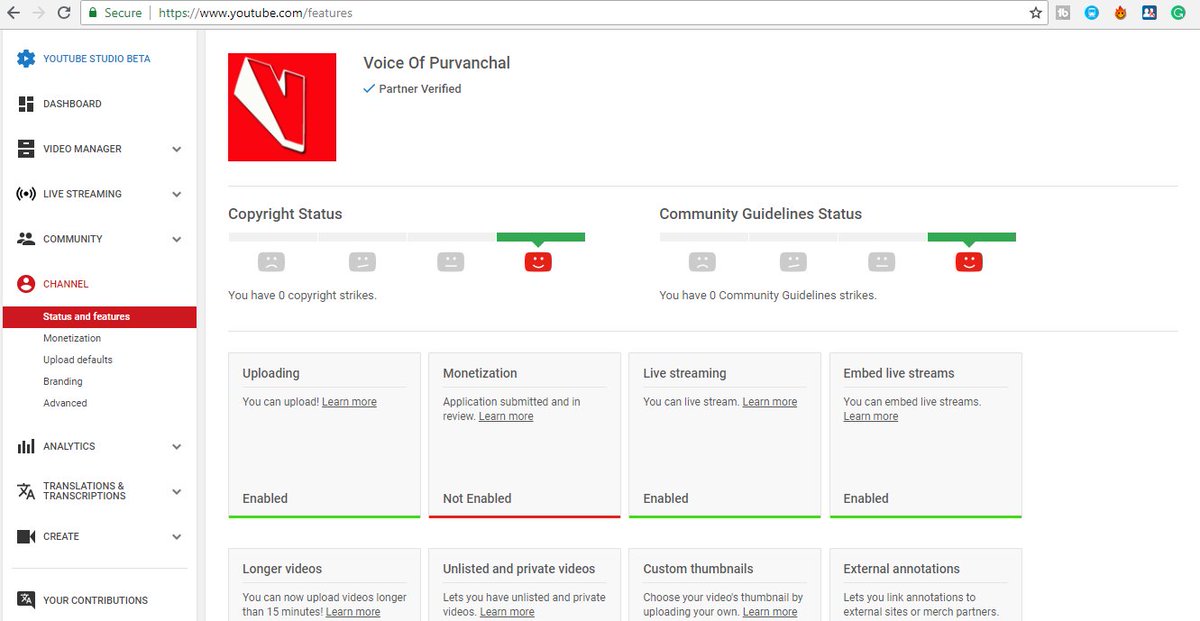This screenshot has width=1200, height=621.
Task: Click the Not Enabled status in Monetization card
Action: 477,499
